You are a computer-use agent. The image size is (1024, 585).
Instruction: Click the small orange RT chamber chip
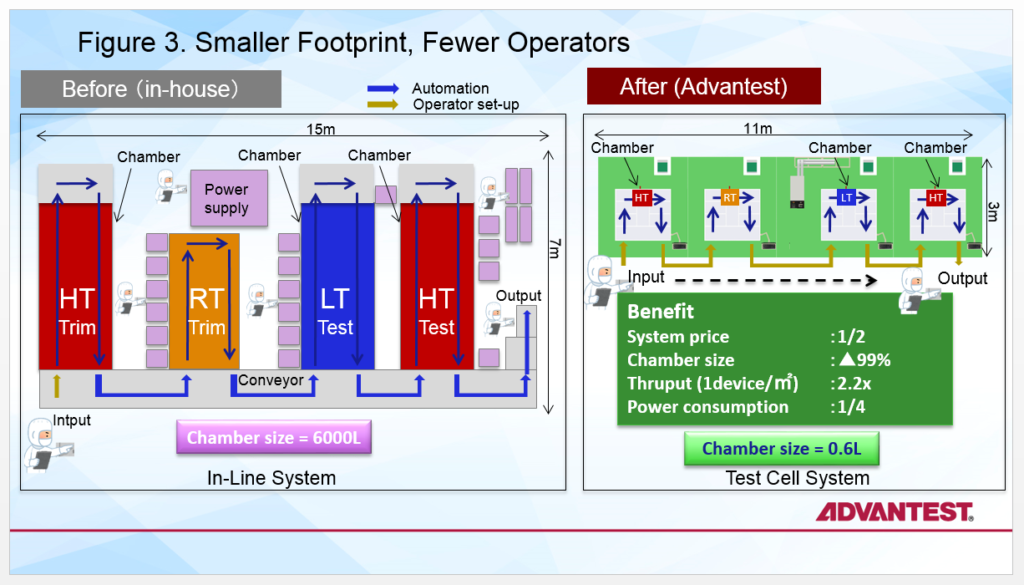click(x=727, y=199)
